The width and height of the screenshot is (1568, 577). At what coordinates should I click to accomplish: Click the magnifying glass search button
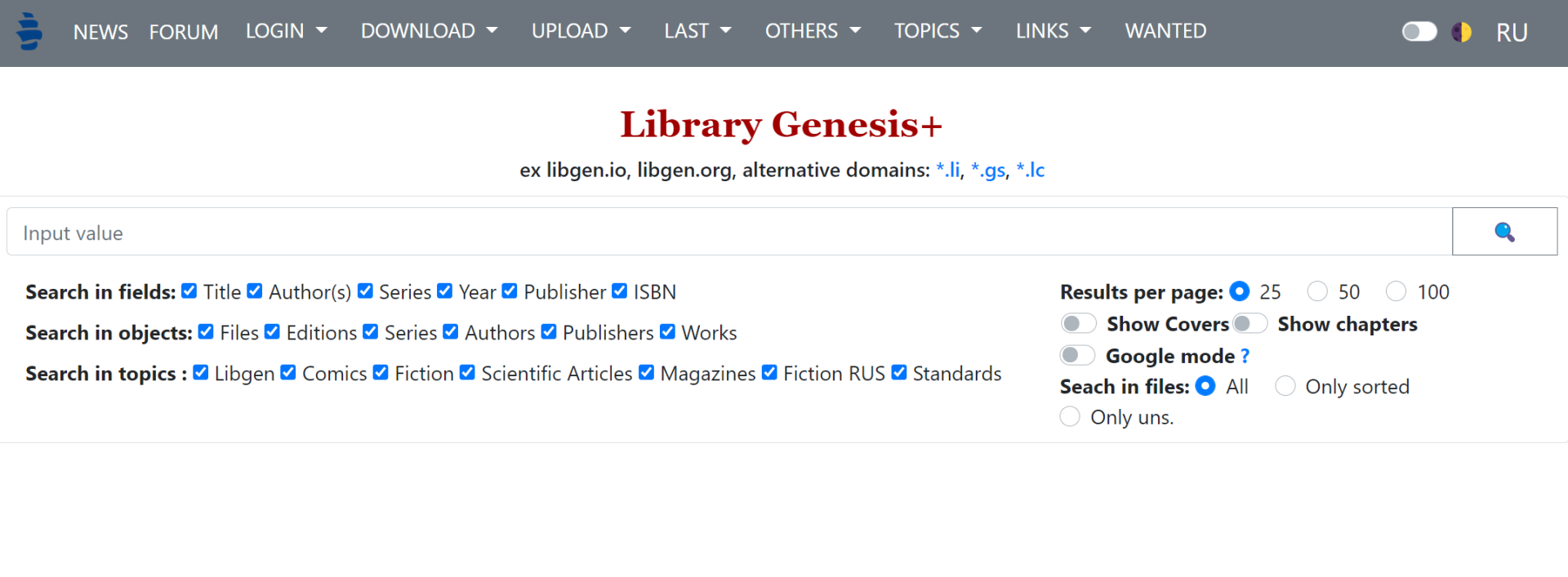(1504, 232)
